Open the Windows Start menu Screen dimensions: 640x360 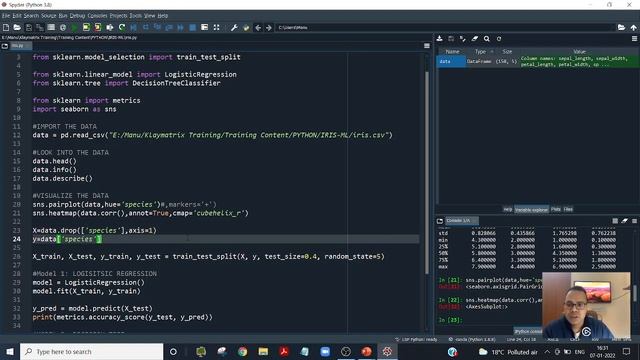pos(10,351)
